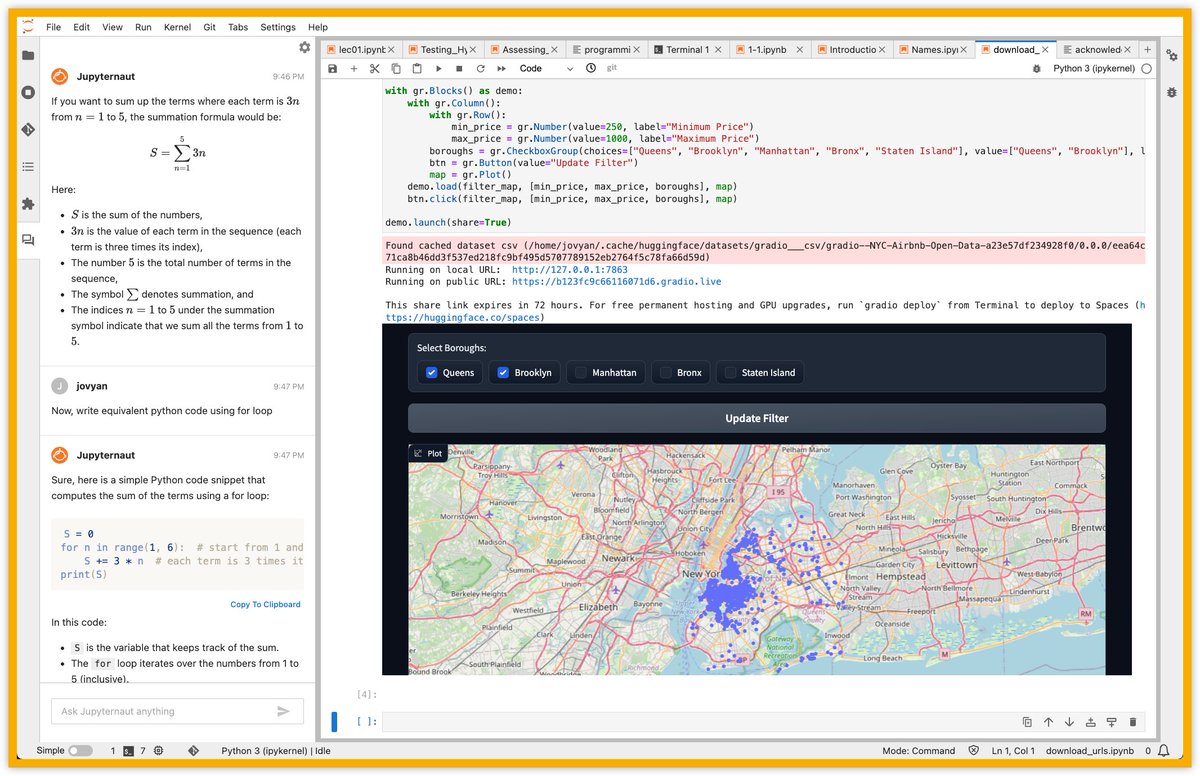Screen dimensions: 1200x776
Task: Interrupt the kernel with the stop icon
Action: [x=459, y=68]
